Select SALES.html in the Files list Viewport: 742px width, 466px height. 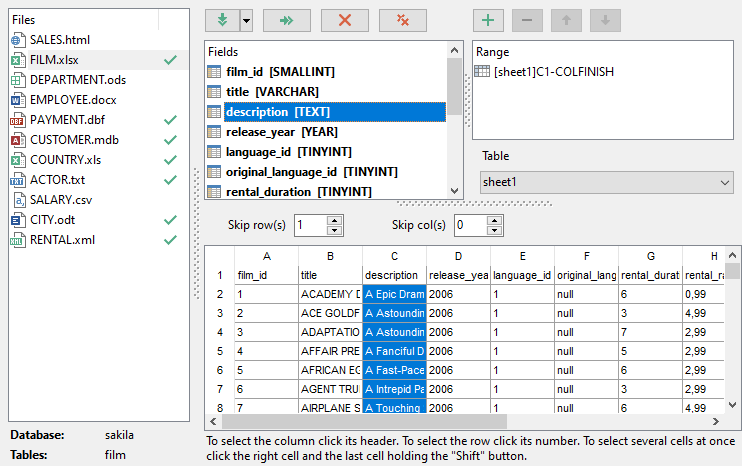[60, 40]
